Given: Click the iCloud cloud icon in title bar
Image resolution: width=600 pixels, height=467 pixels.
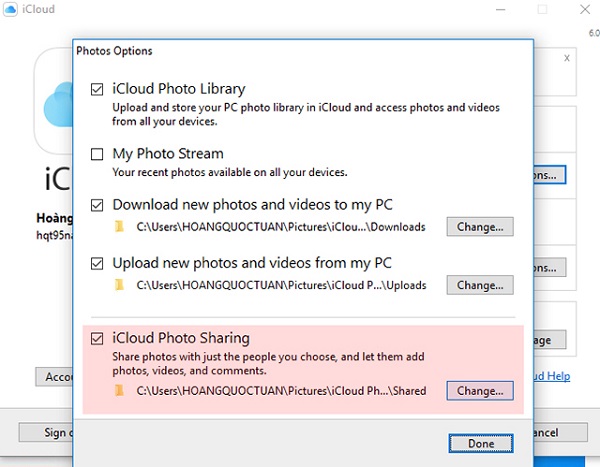Looking at the screenshot, I should click(14, 10).
